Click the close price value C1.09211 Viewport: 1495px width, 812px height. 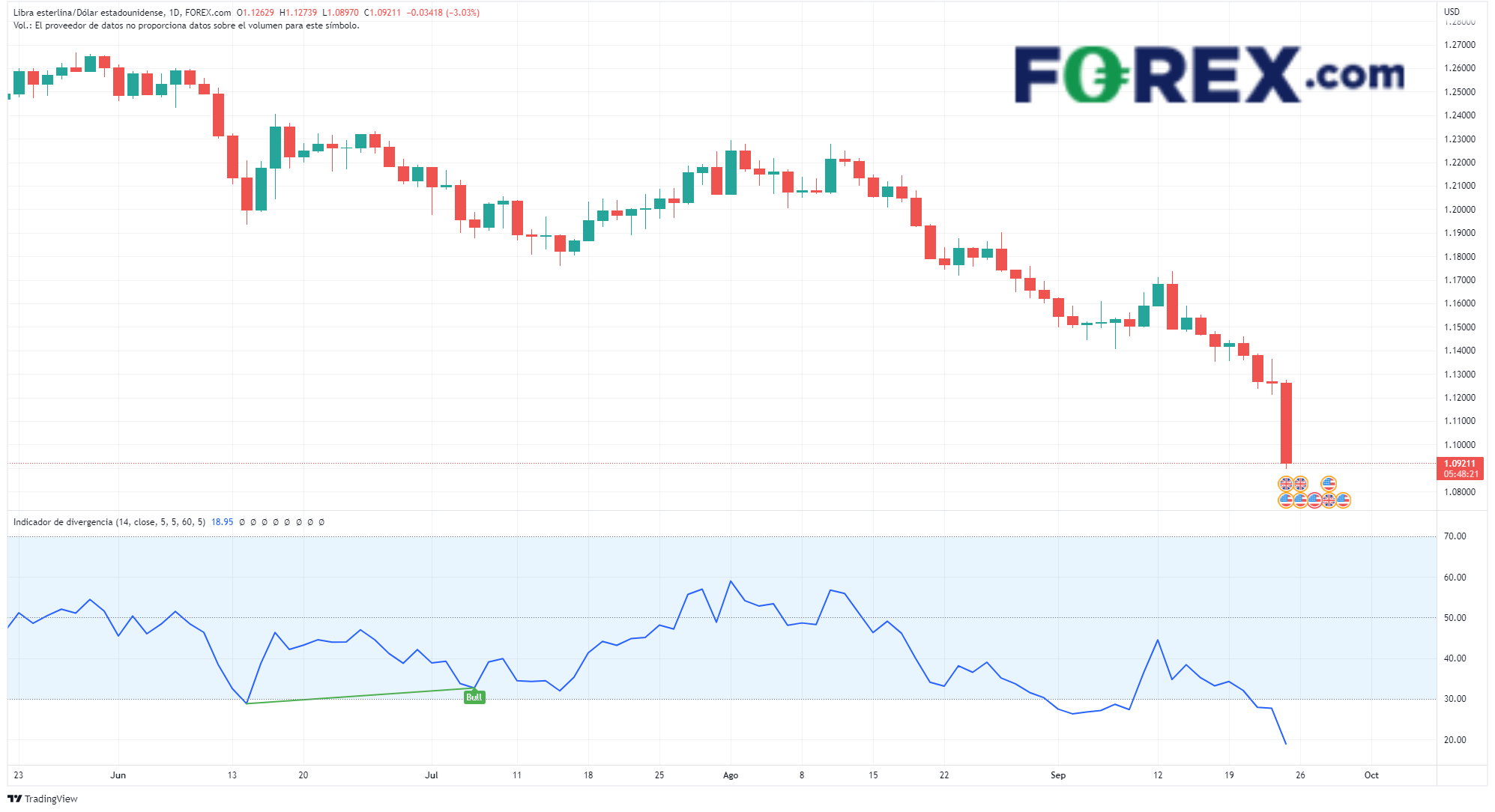[x=382, y=13]
